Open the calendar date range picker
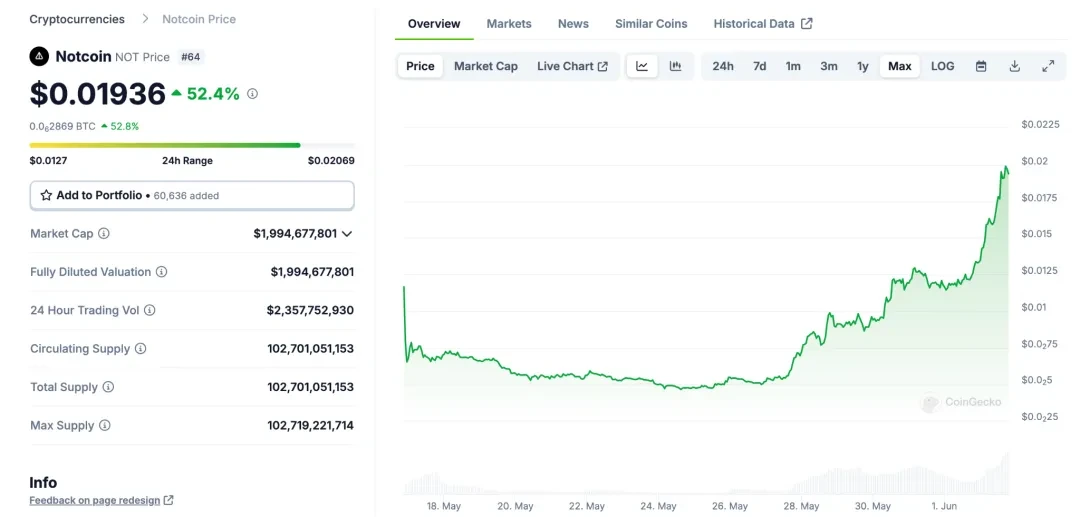 coord(981,66)
